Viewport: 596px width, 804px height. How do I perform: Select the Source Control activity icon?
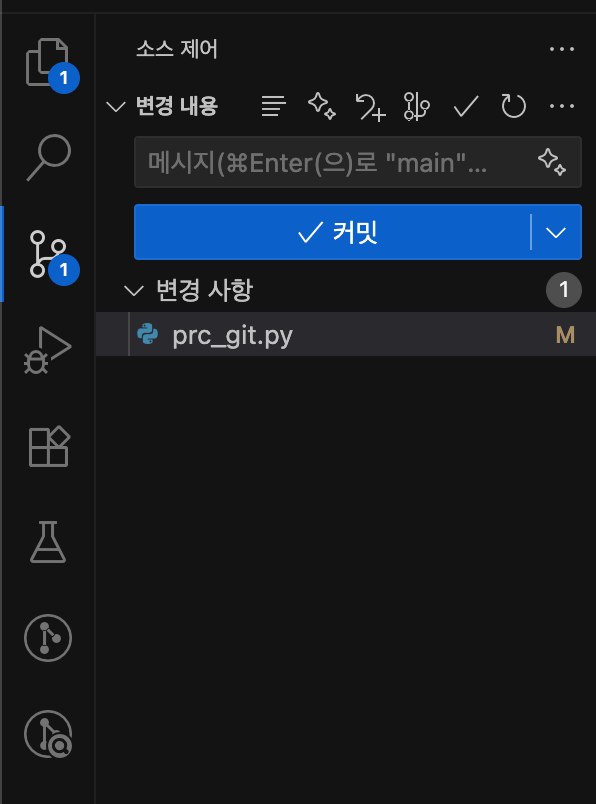point(48,254)
